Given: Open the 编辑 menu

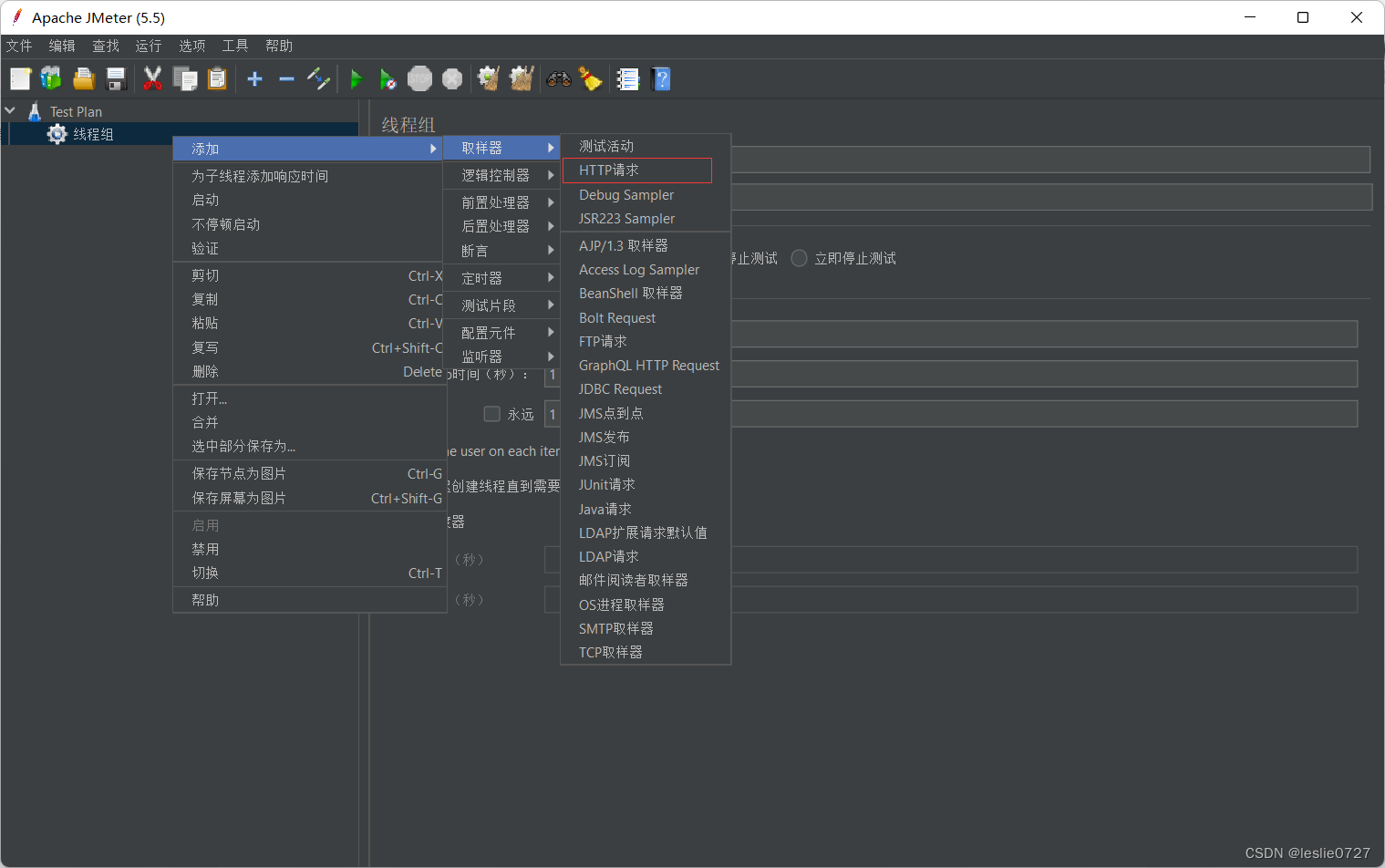Looking at the screenshot, I should click(62, 46).
